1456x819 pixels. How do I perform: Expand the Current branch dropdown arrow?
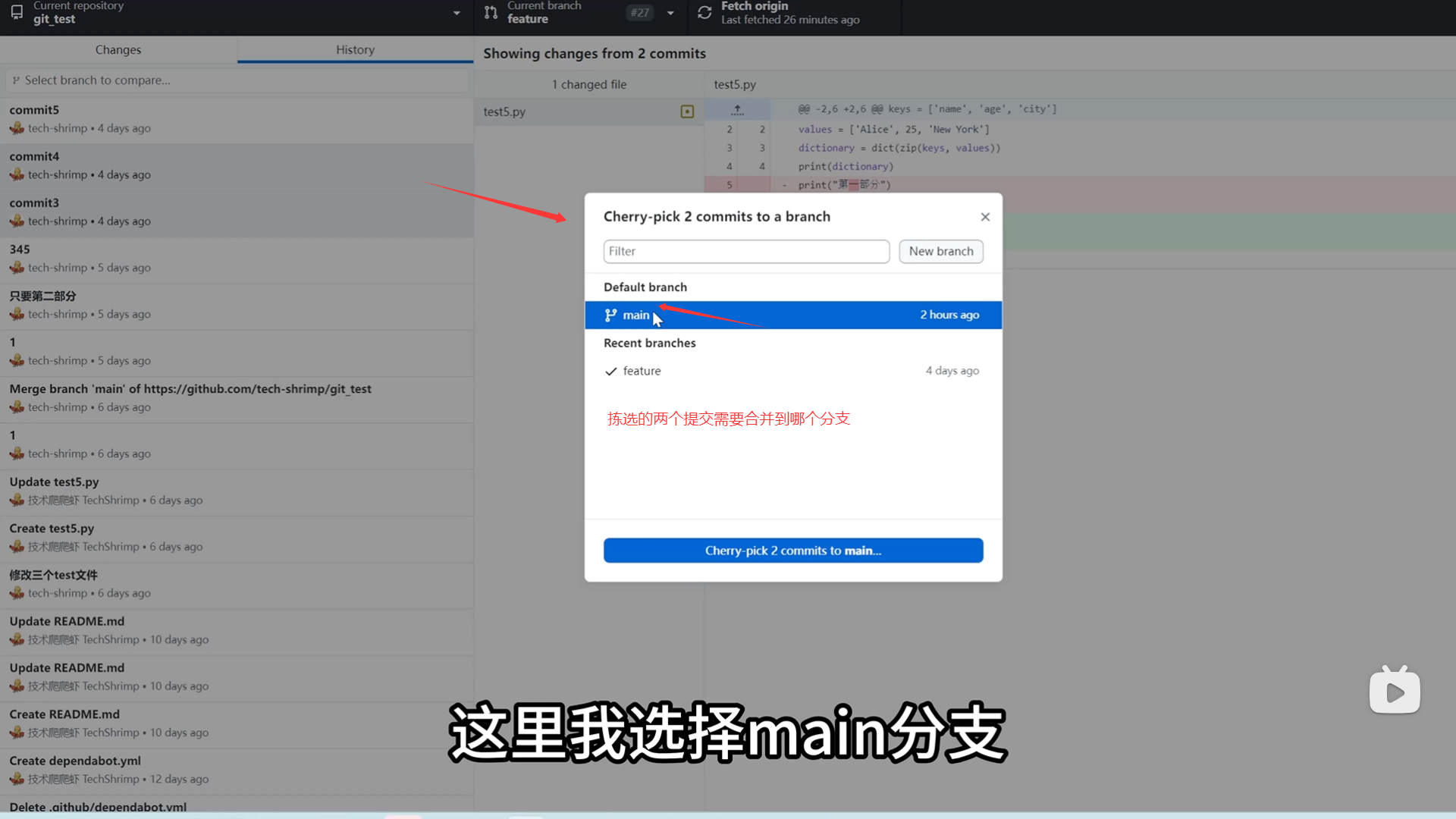click(670, 13)
